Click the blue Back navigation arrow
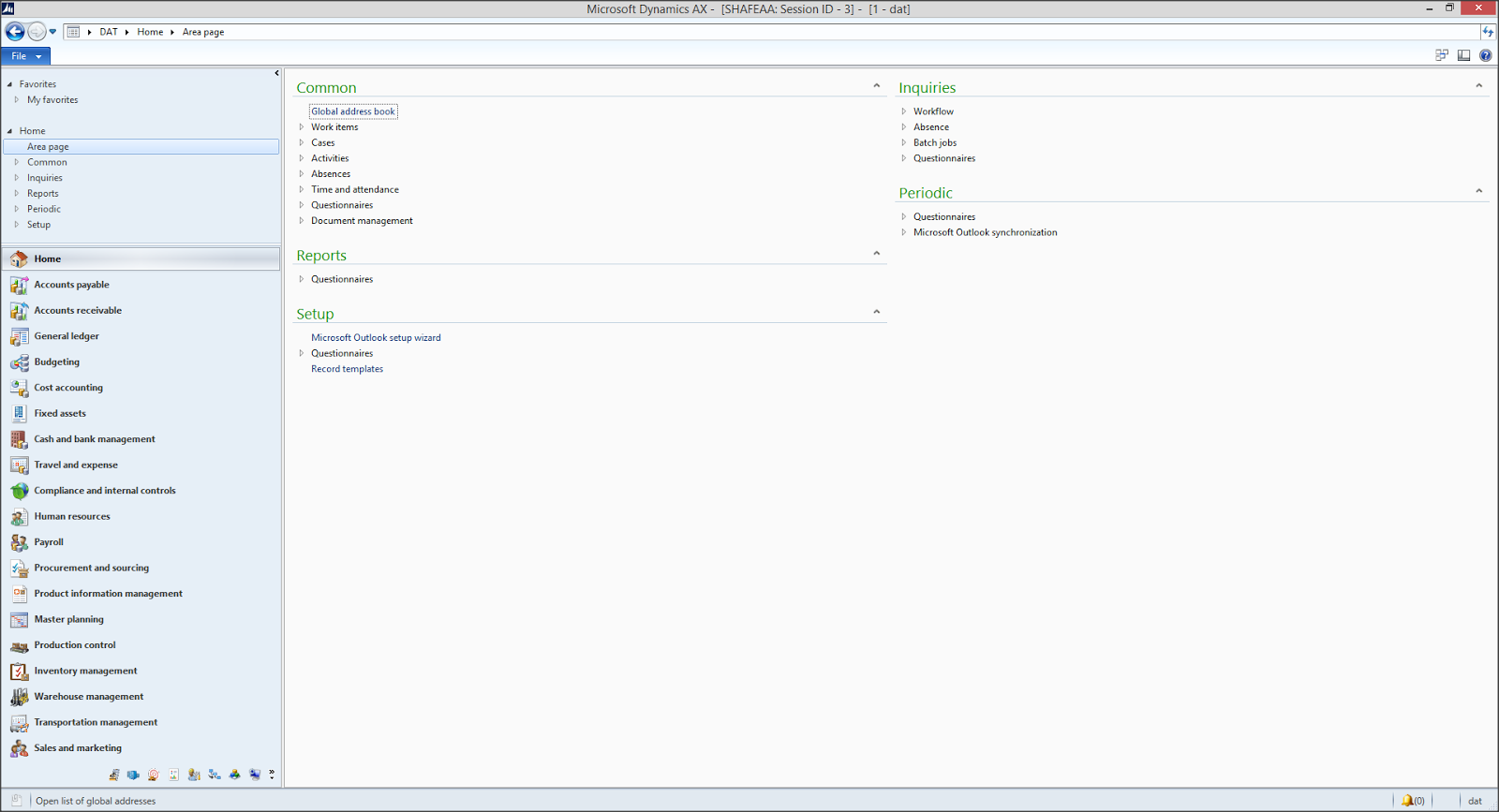 15,32
